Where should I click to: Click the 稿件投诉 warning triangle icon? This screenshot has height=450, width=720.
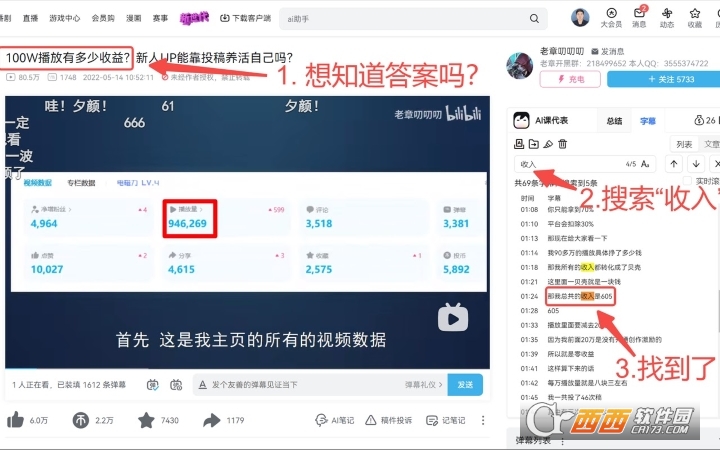click(x=371, y=420)
